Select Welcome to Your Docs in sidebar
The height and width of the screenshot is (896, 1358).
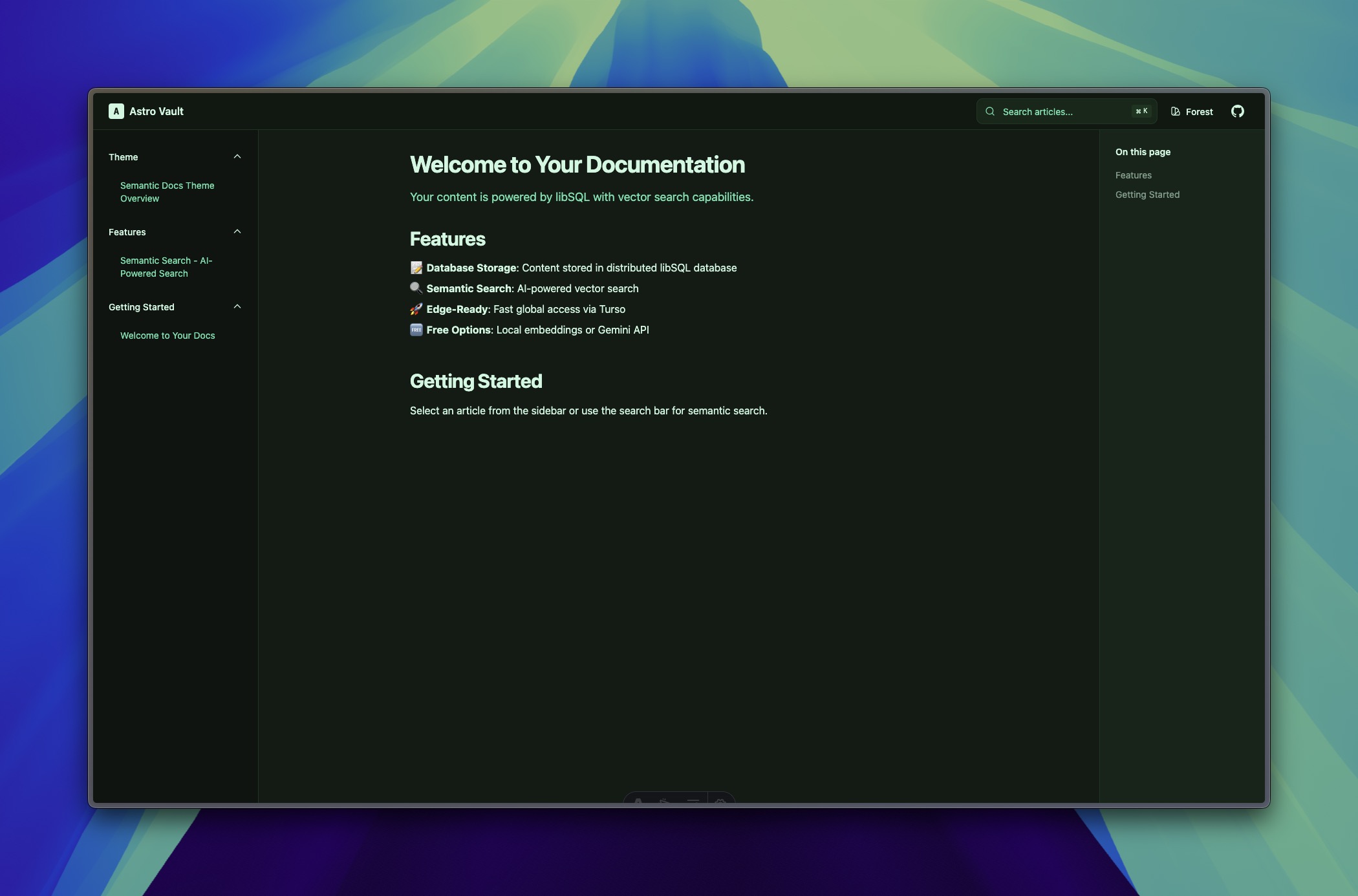[x=167, y=336]
